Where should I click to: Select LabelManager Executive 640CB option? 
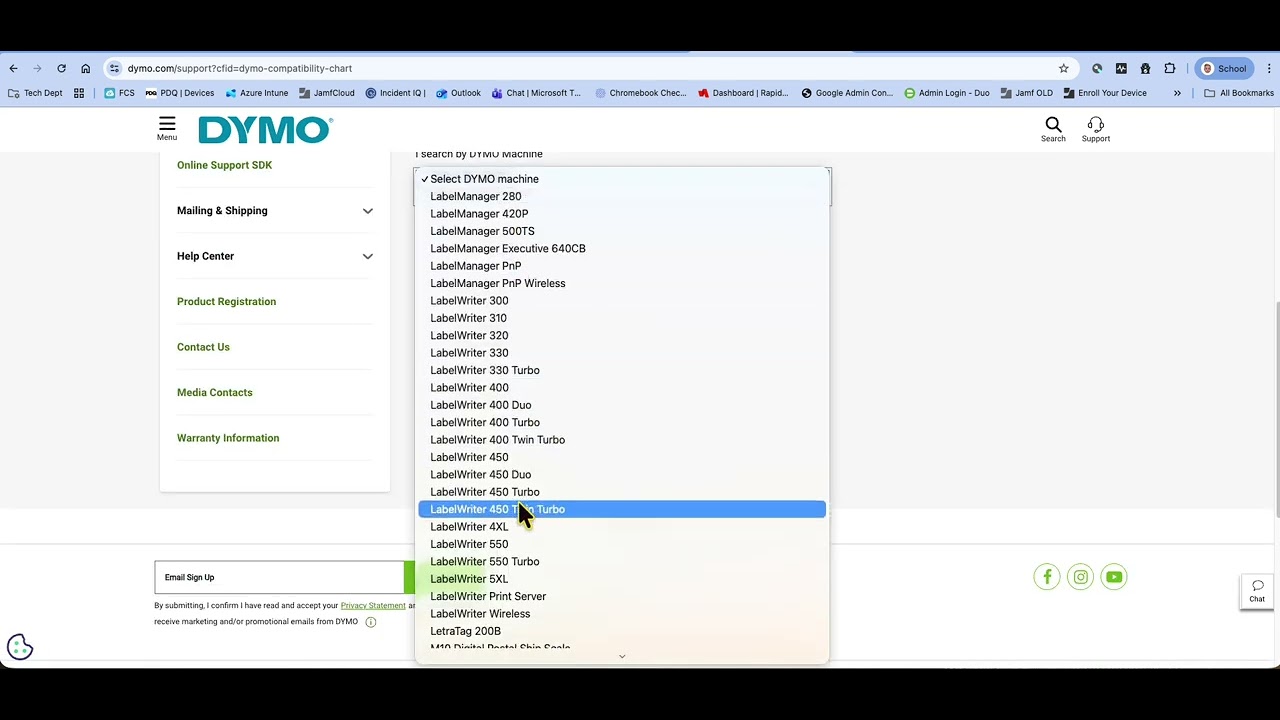[x=622, y=248]
